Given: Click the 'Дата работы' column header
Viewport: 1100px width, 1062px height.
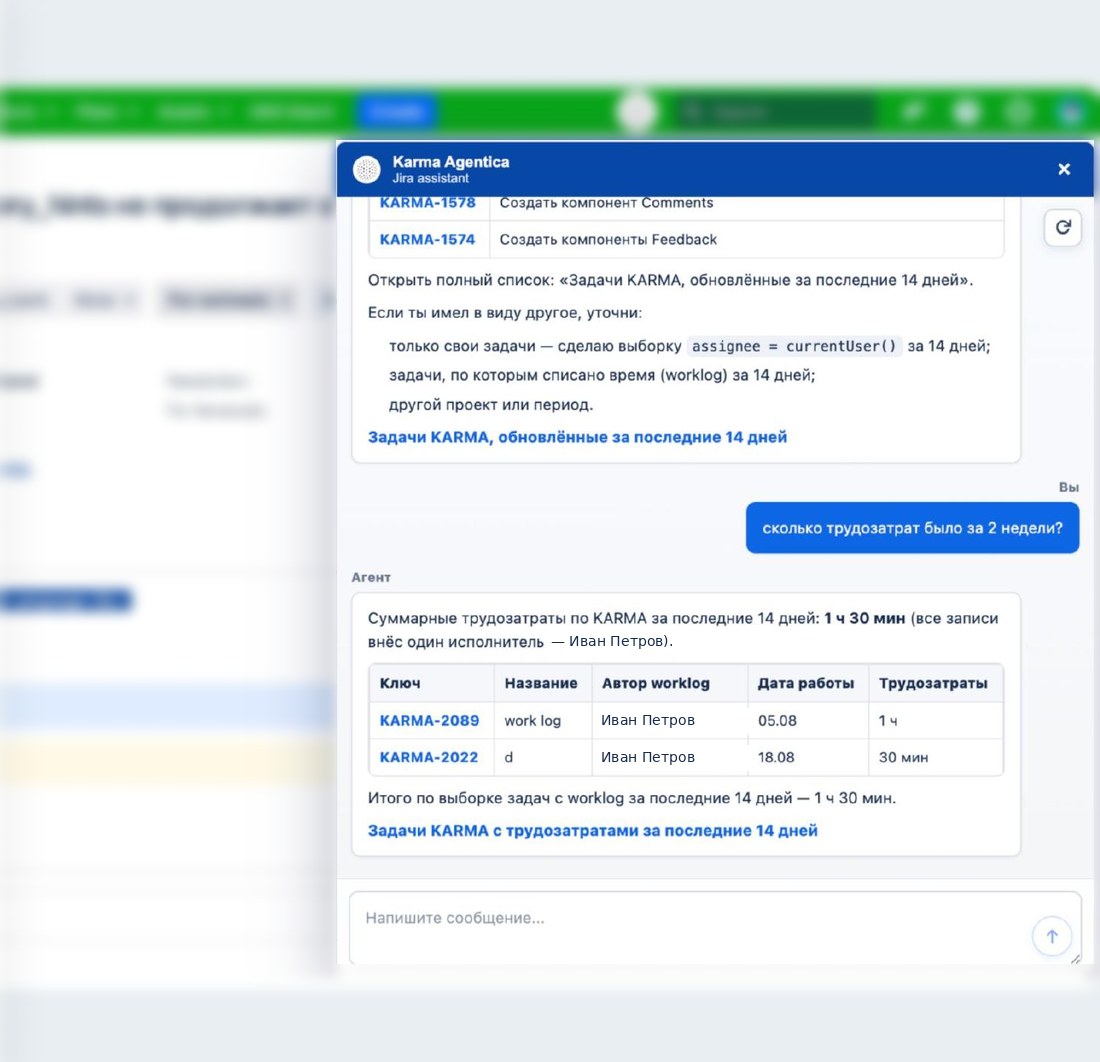Looking at the screenshot, I should pyautogui.click(x=806, y=683).
